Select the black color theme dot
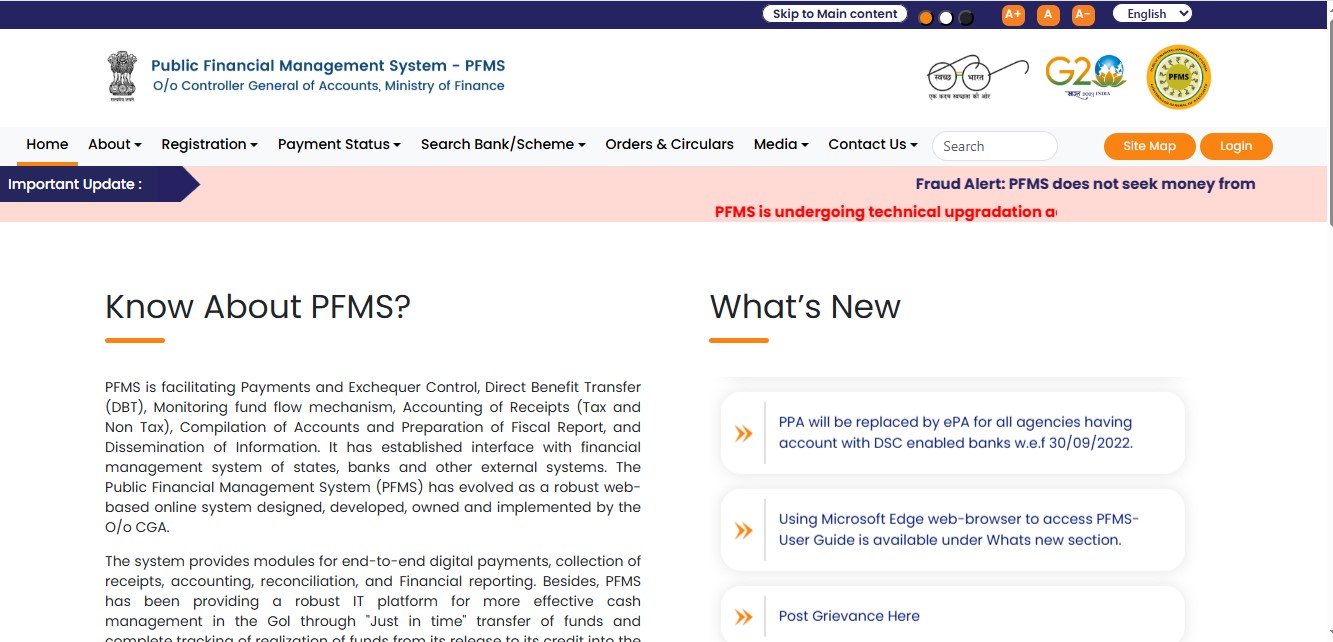The image size is (1333, 642). pos(966,18)
